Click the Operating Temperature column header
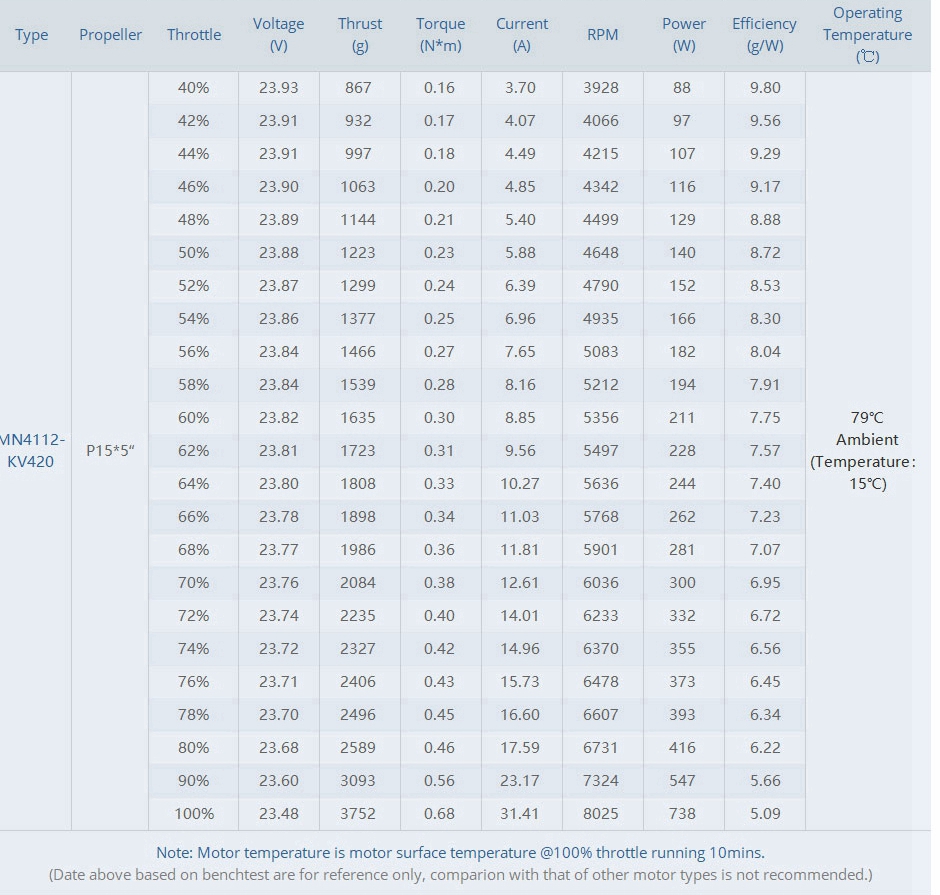The image size is (940, 895). 867,35
